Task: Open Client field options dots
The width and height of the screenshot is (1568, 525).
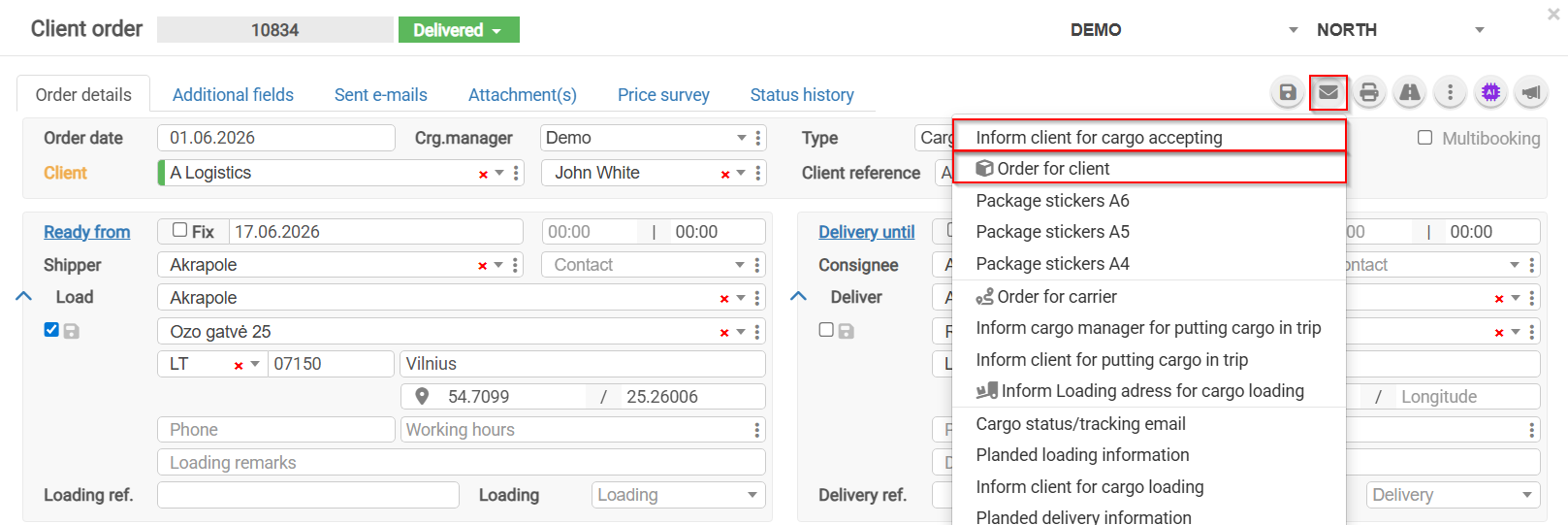Action: point(516,173)
